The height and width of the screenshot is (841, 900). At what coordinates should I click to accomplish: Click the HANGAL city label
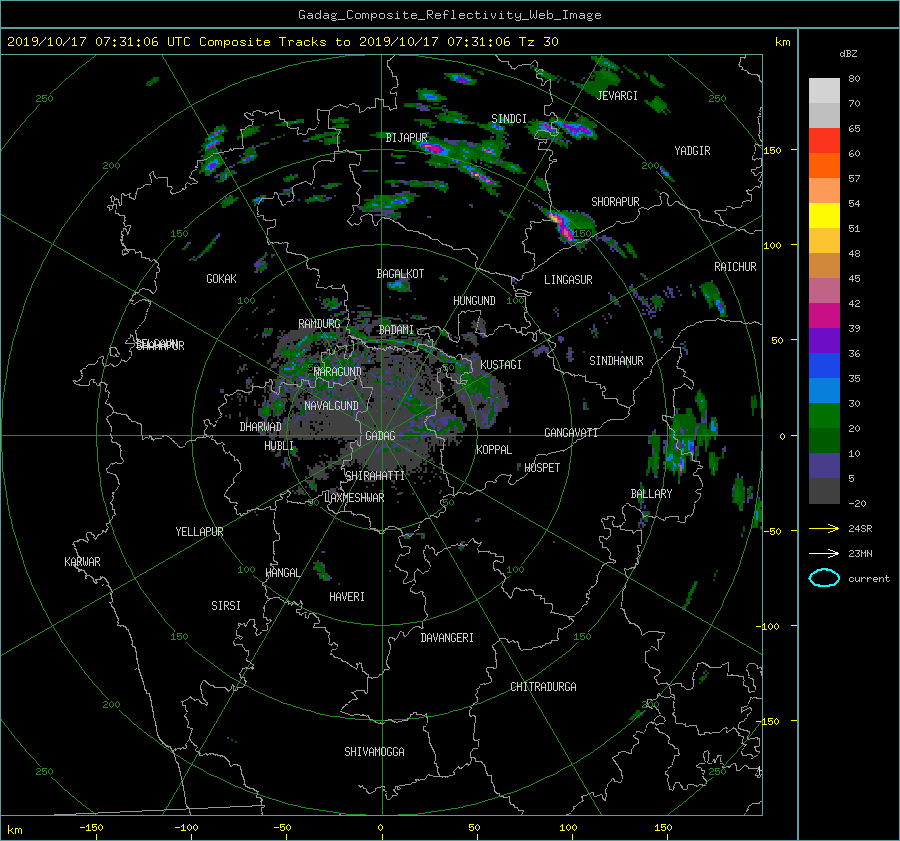283,573
